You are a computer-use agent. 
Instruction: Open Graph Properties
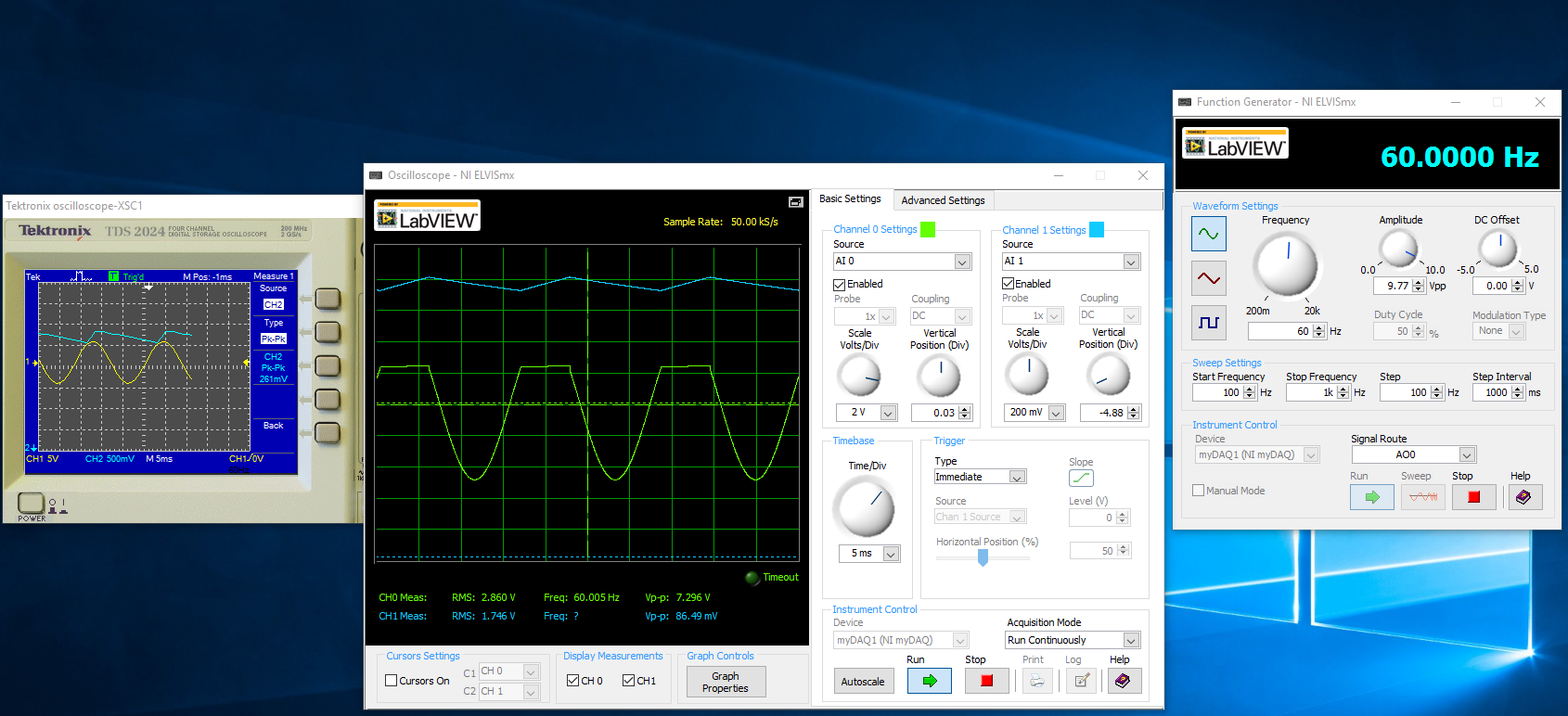(726, 682)
